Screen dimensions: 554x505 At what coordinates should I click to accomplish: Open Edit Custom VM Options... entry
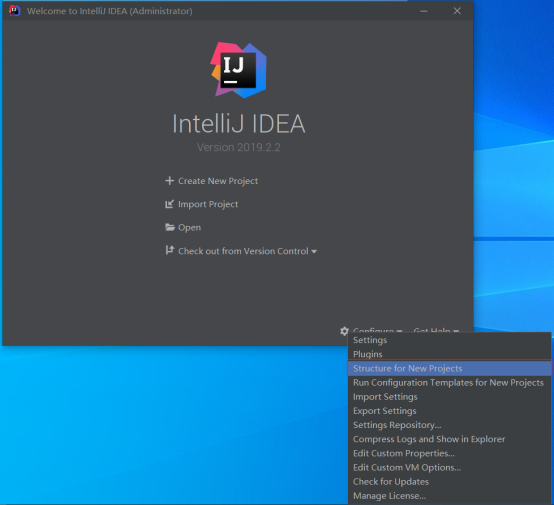tap(449, 467)
